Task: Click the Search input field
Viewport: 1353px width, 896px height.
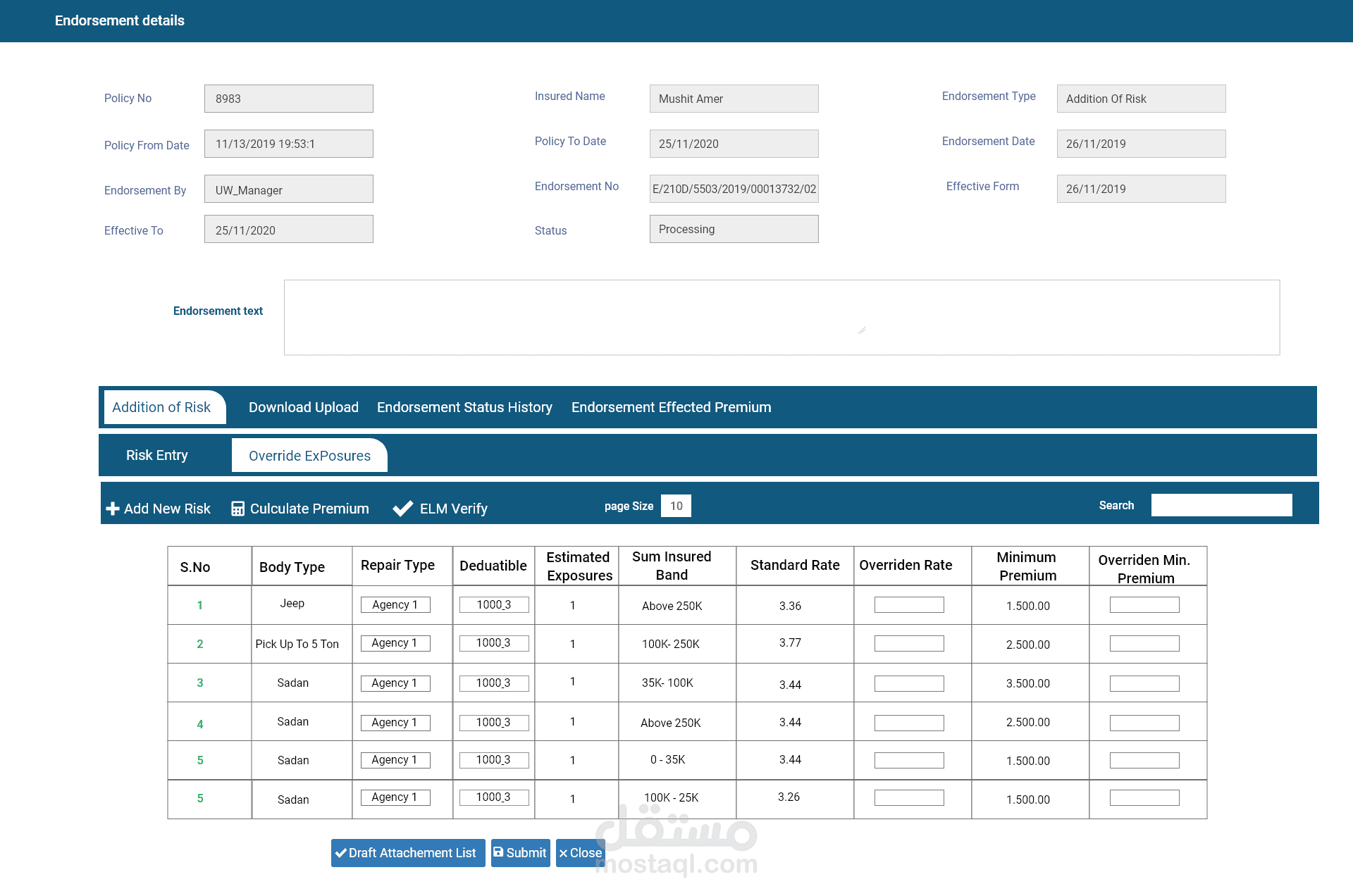Action: [x=1221, y=505]
